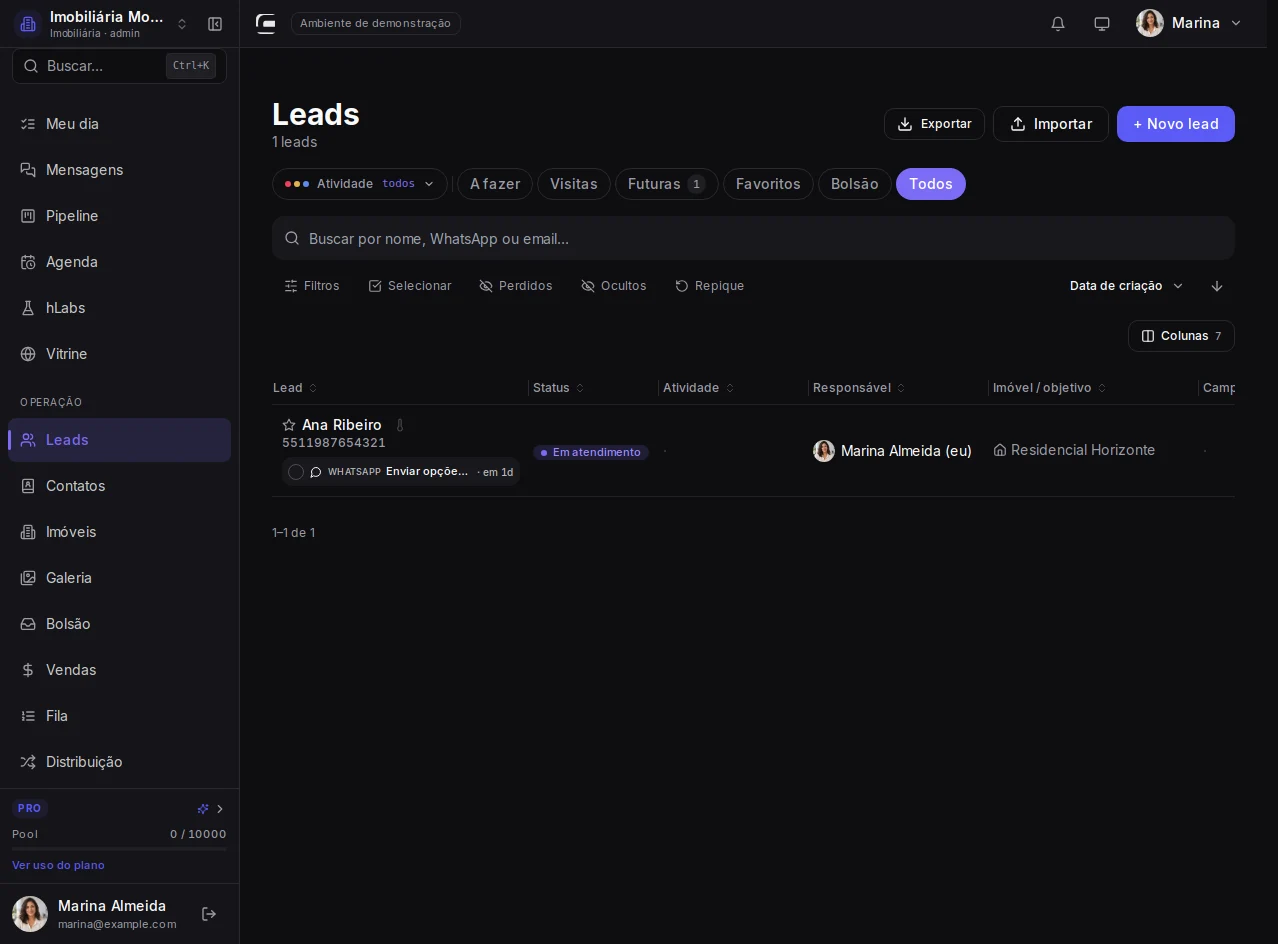Open the Ana Ribeiro lead
The image size is (1278, 944).
click(x=342, y=425)
